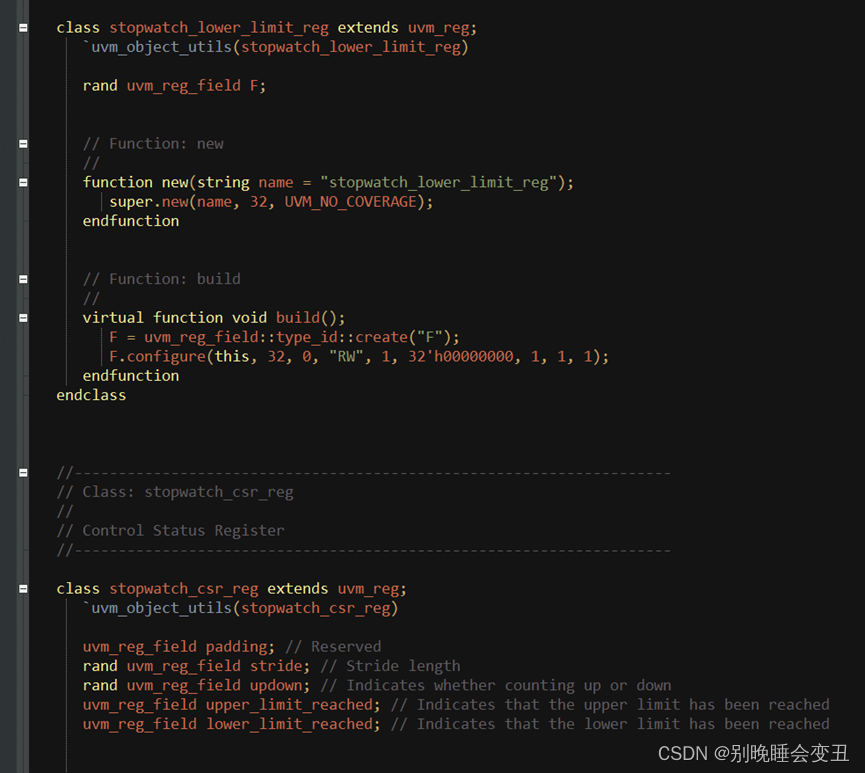865x773 pixels.
Task: Fold the Function: new comment block
Action: 22,143
